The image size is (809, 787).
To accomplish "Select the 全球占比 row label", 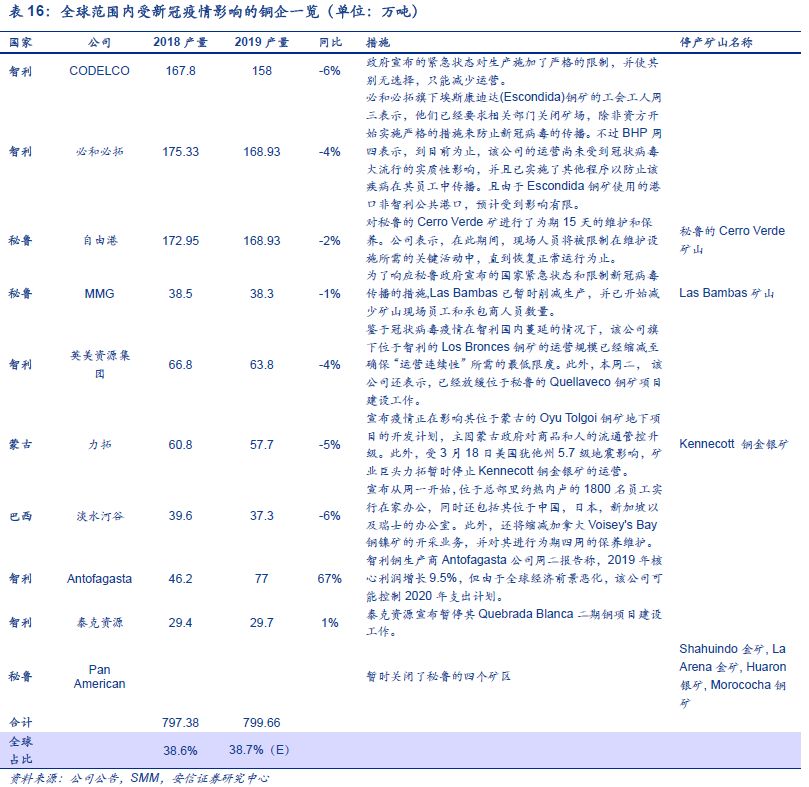I will click(21, 750).
